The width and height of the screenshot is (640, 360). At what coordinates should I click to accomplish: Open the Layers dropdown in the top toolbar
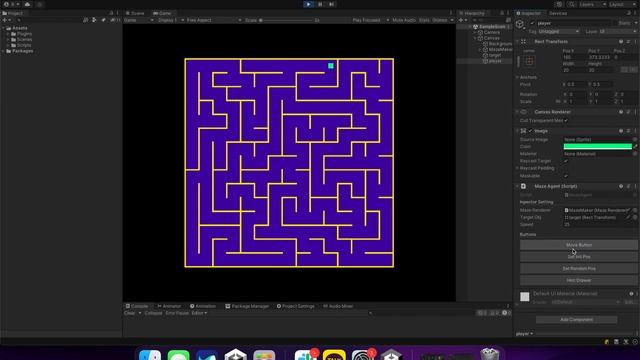[x=592, y=4]
